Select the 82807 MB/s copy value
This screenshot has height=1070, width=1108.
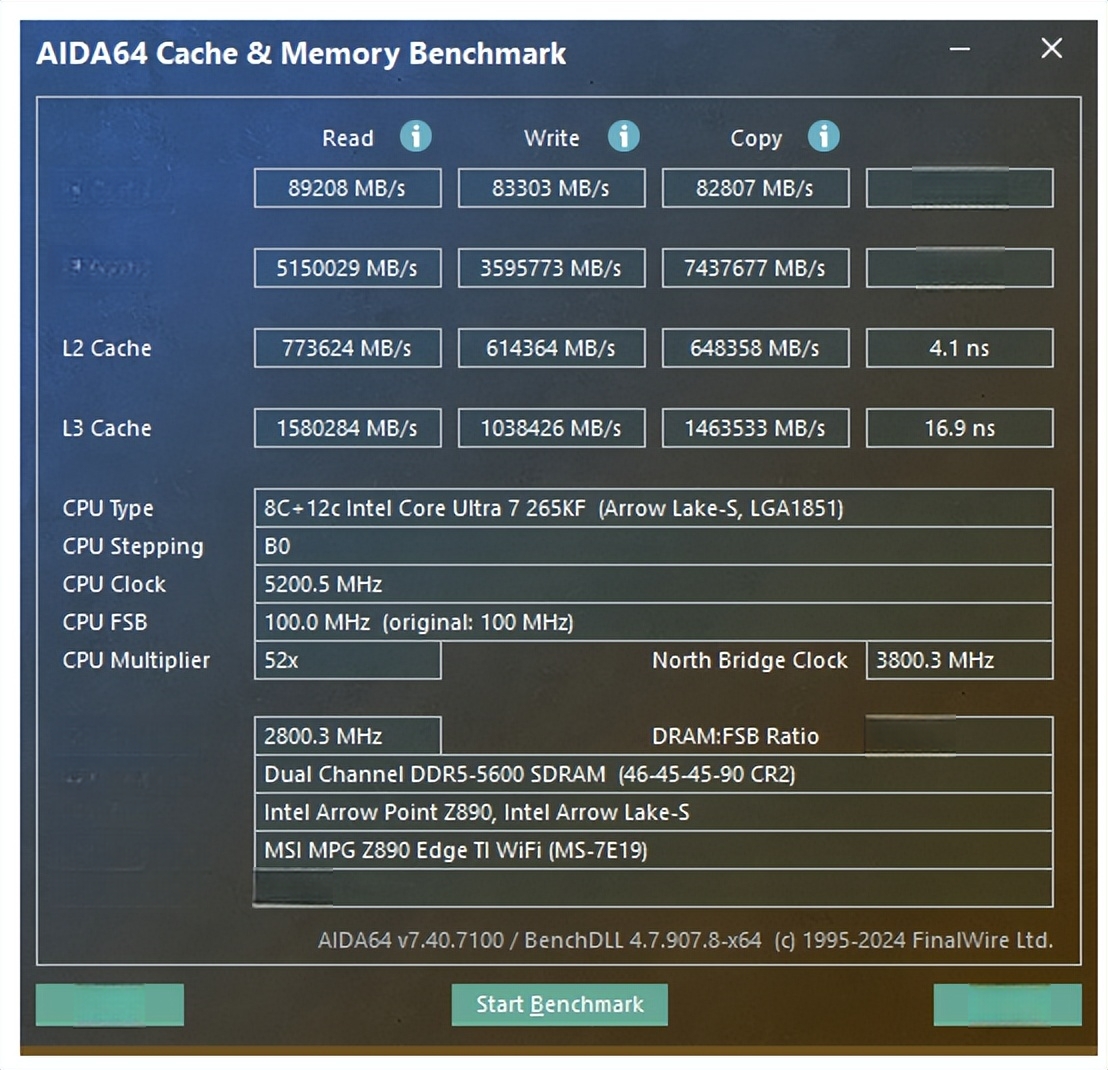pyautogui.click(x=755, y=188)
